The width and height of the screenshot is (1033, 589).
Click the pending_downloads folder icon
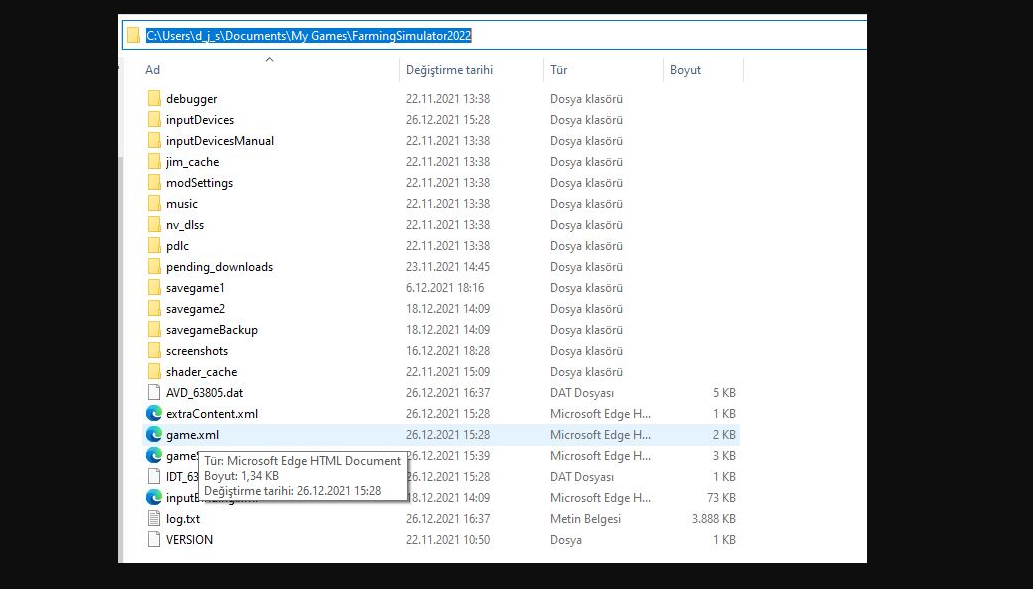point(154,267)
